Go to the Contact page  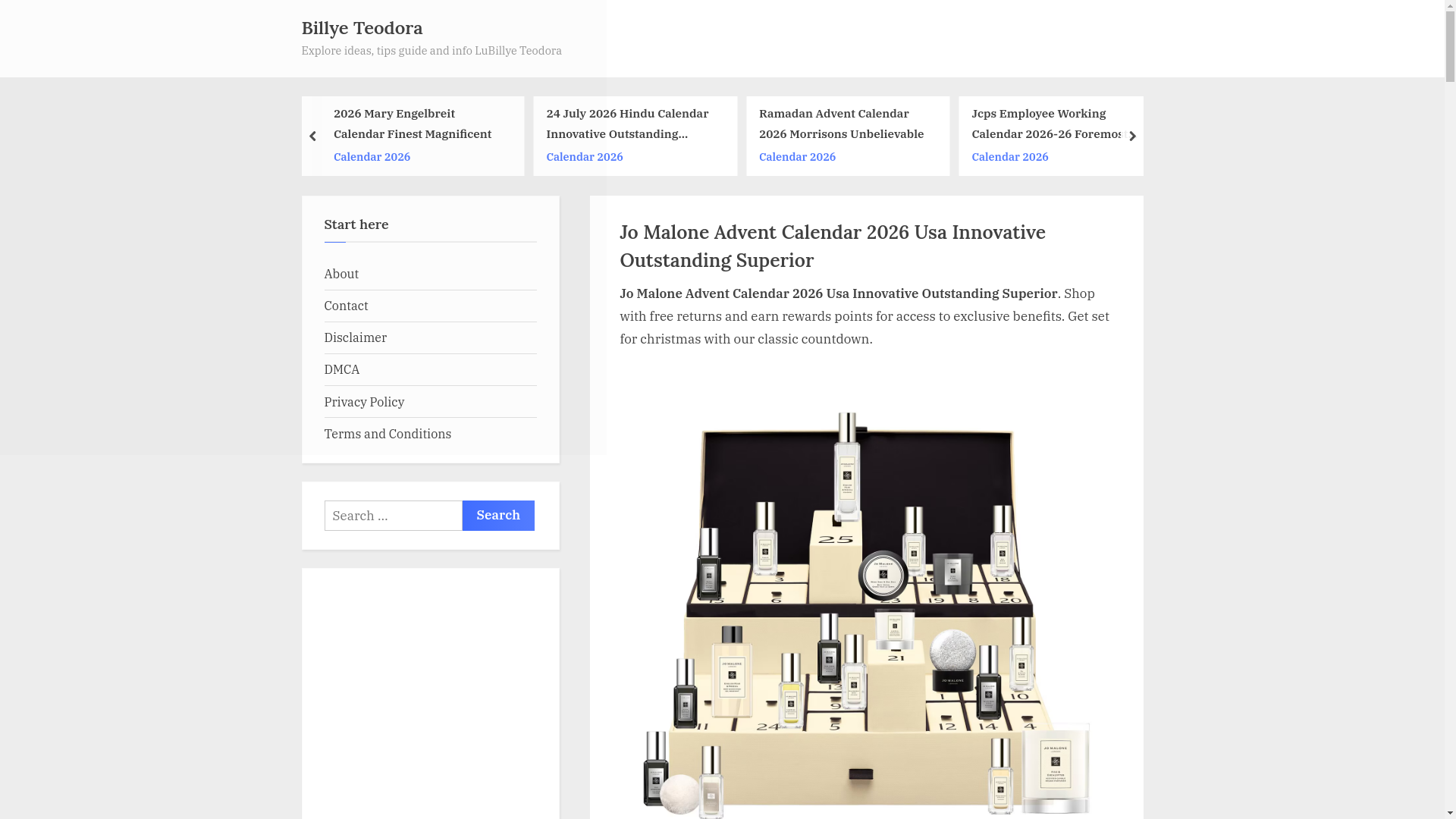[x=346, y=306]
